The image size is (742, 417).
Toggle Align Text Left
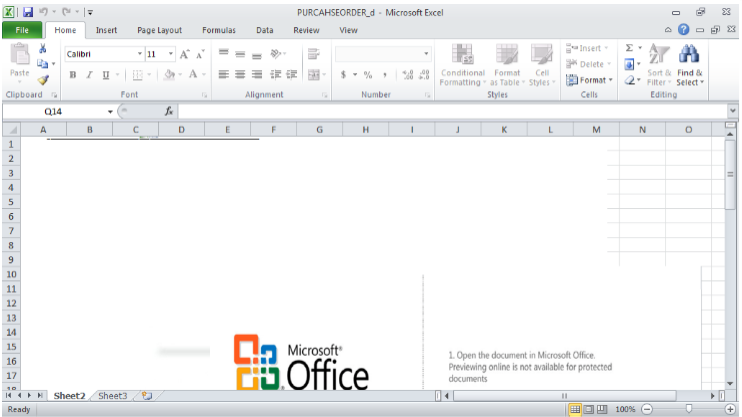(224, 74)
